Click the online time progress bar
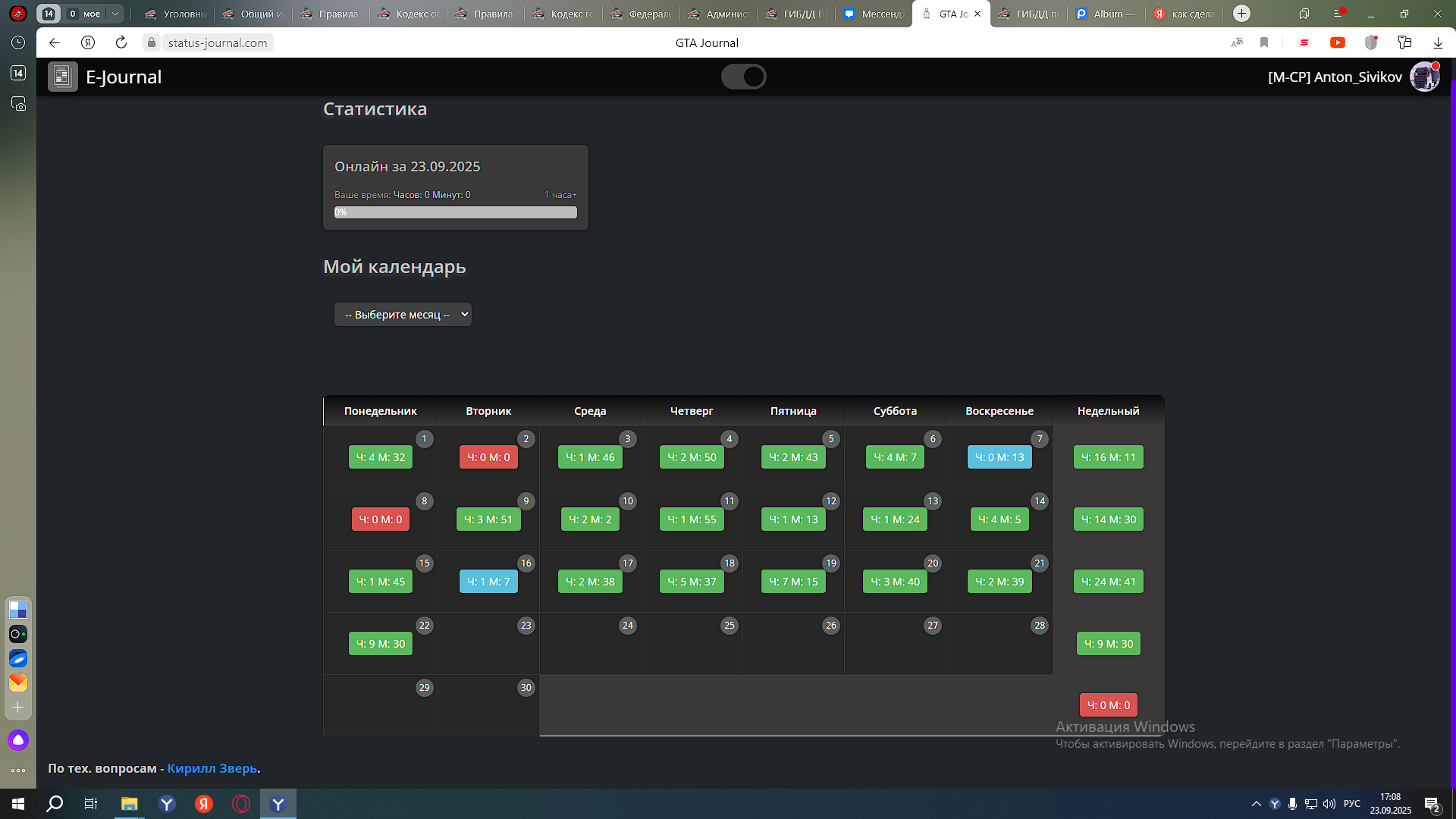1456x819 pixels. coord(456,212)
